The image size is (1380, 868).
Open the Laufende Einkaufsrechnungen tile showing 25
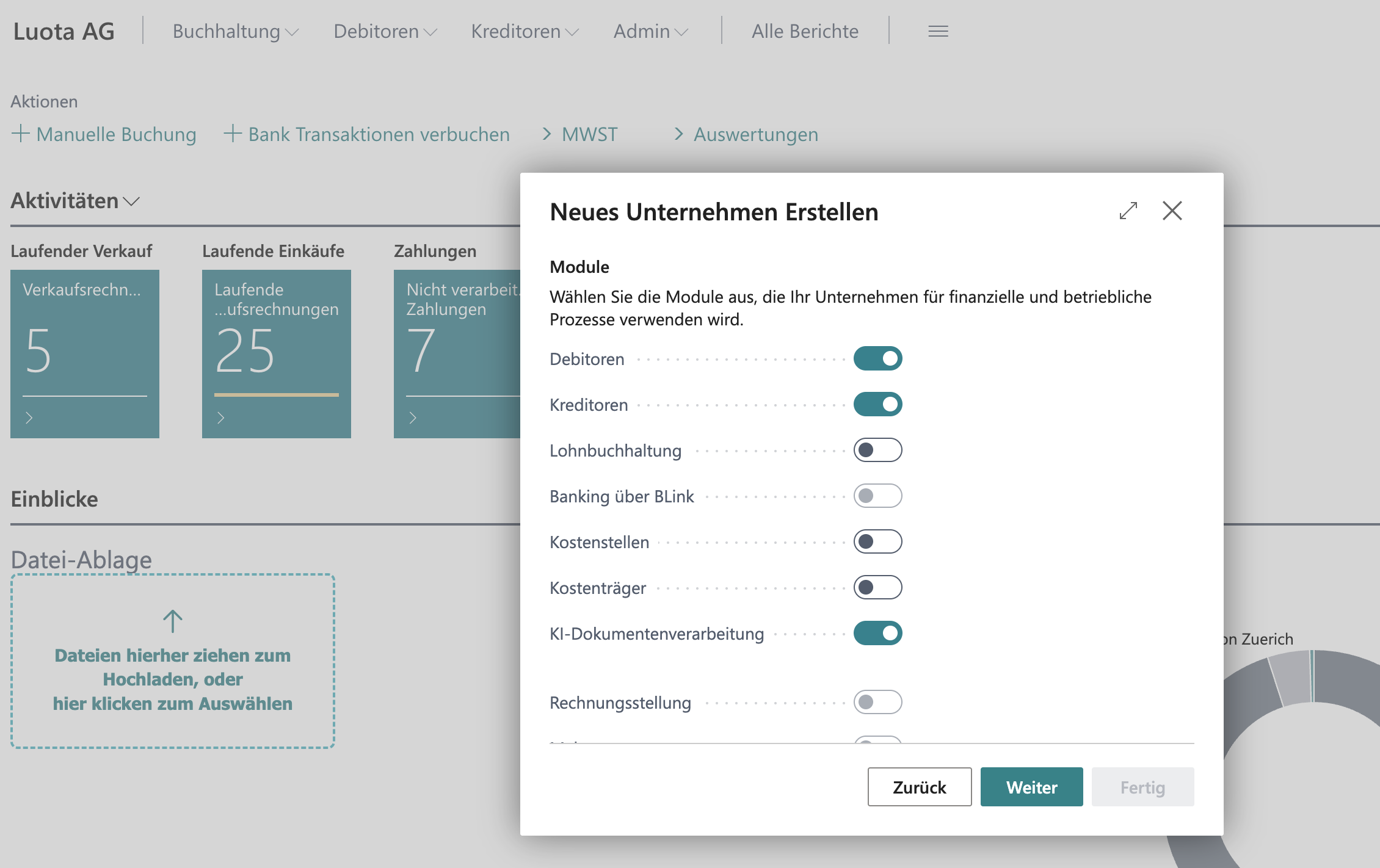[277, 354]
